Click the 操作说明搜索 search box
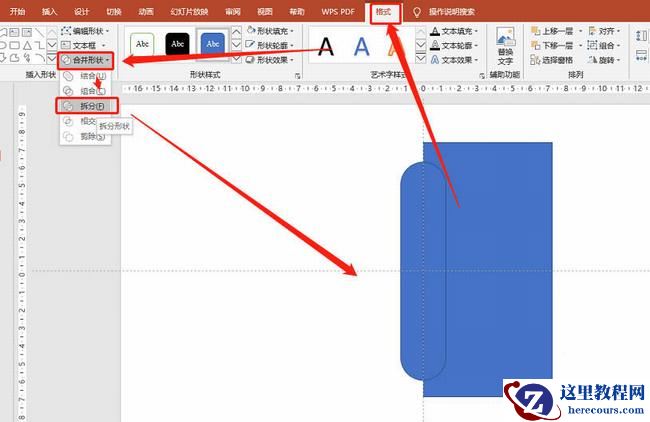This screenshot has height=422, width=650. tap(451, 12)
